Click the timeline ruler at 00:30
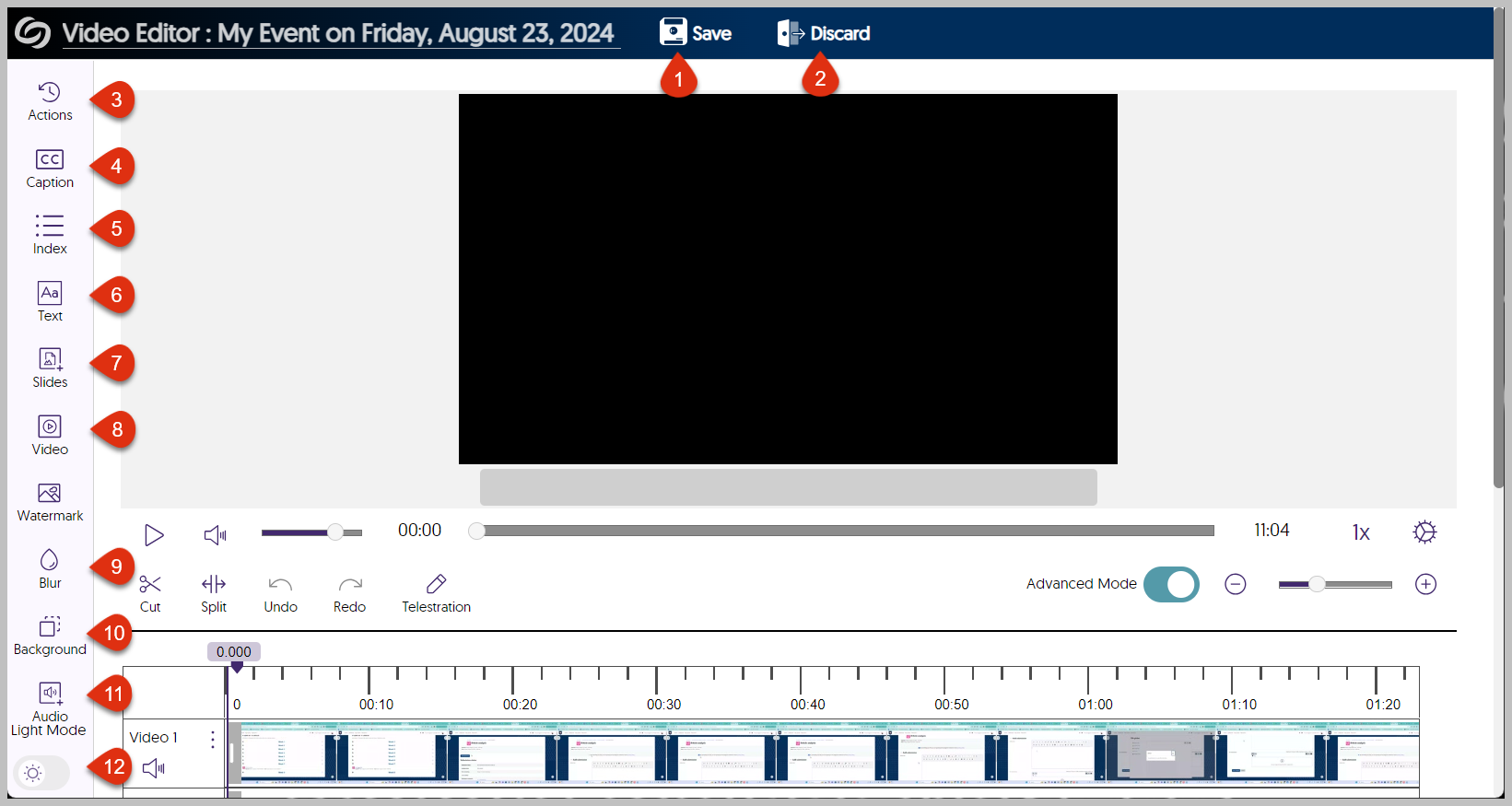Screen dimensions: 1512x806 663,704
